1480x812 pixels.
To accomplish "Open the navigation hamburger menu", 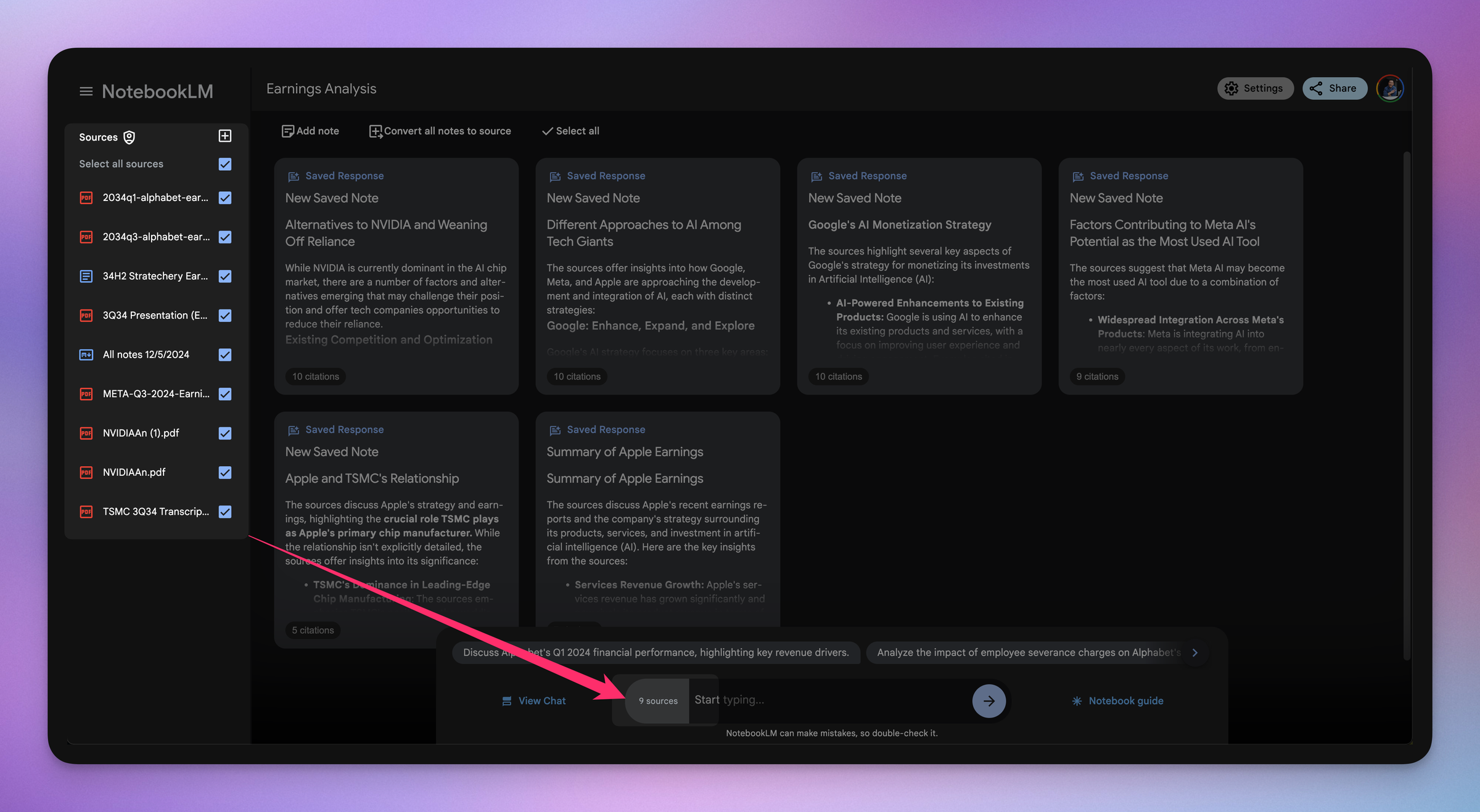I will click(x=86, y=91).
